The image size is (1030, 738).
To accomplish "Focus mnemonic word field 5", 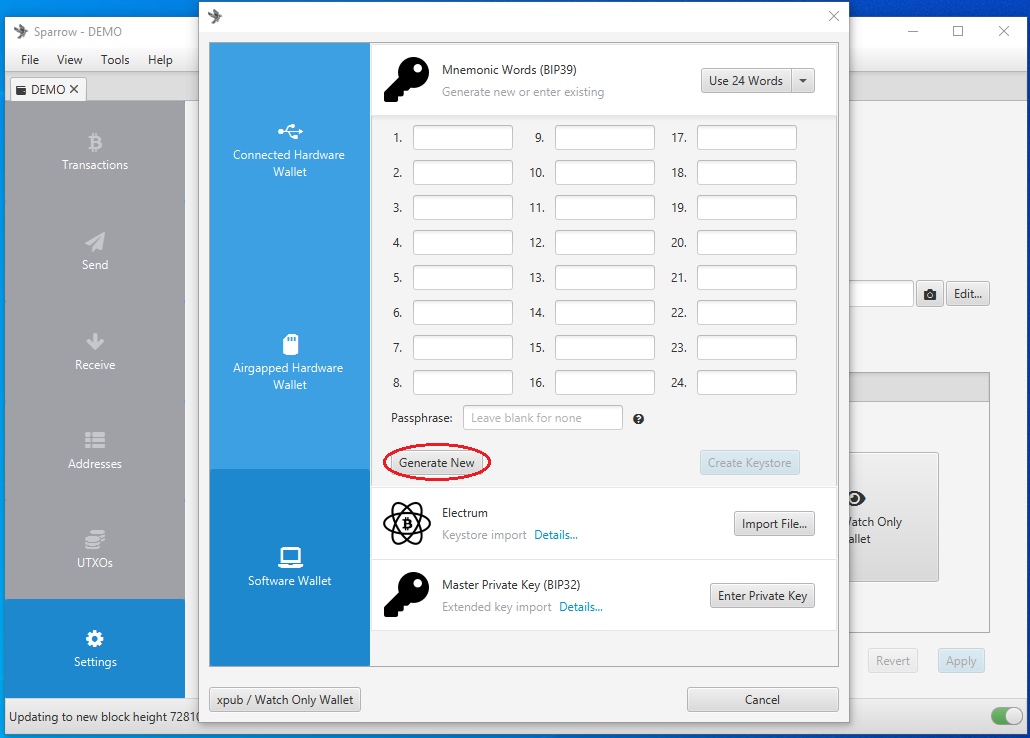I will click(462, 277).
